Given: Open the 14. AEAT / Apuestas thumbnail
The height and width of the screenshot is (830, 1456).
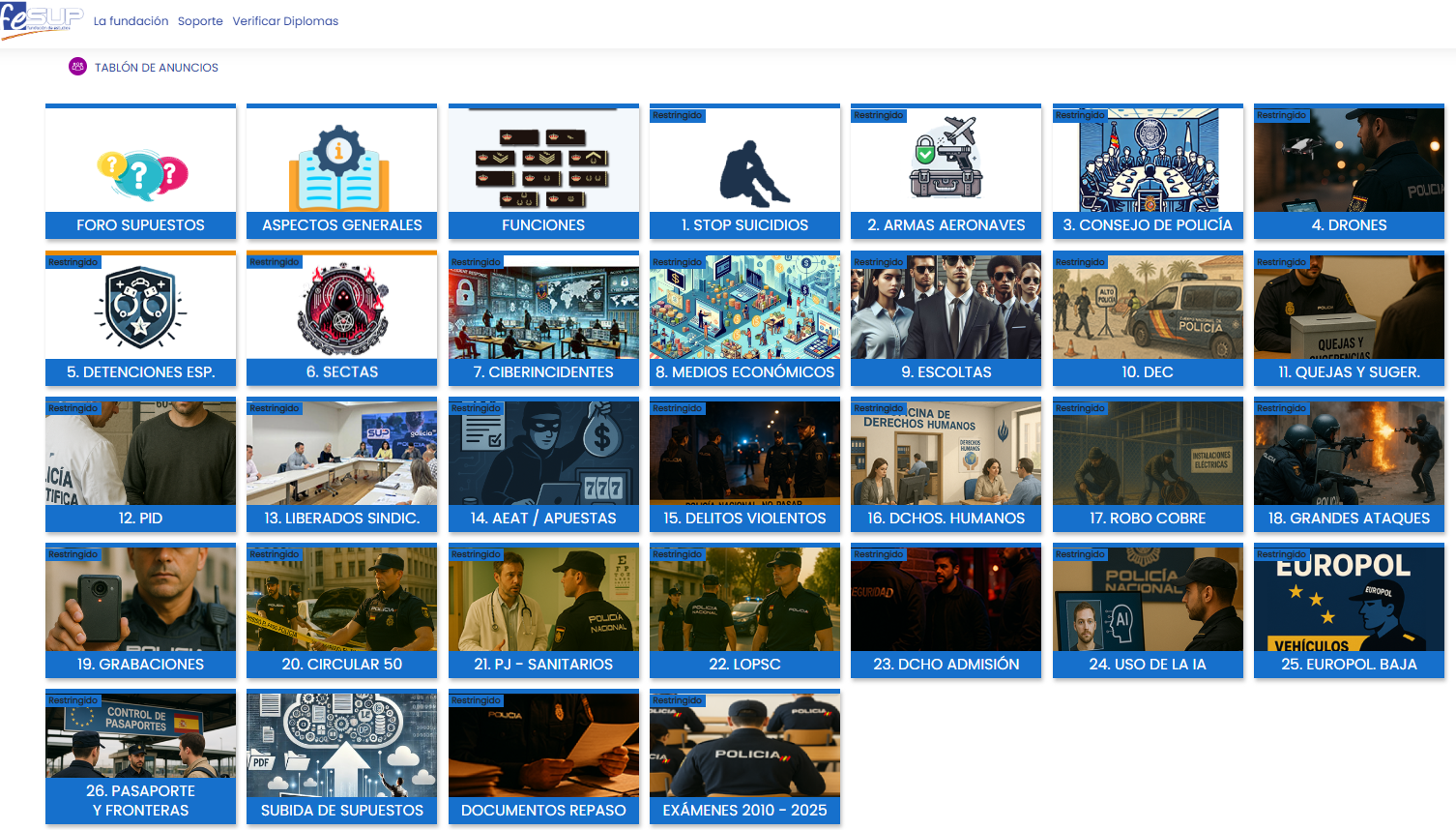Looking at the screenshot, I should click(x=543, y=454).
